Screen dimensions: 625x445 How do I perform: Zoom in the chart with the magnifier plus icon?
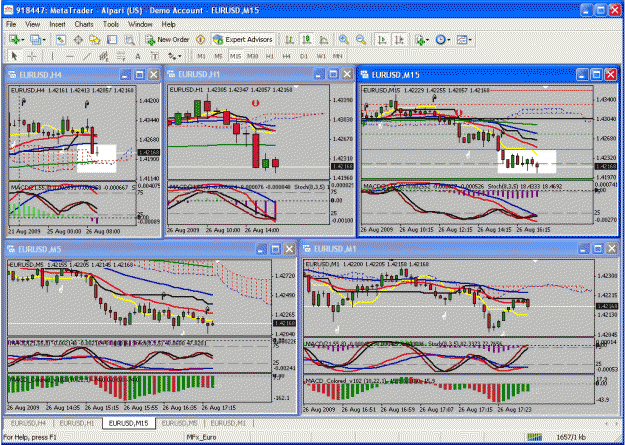(x=344, y=40)
